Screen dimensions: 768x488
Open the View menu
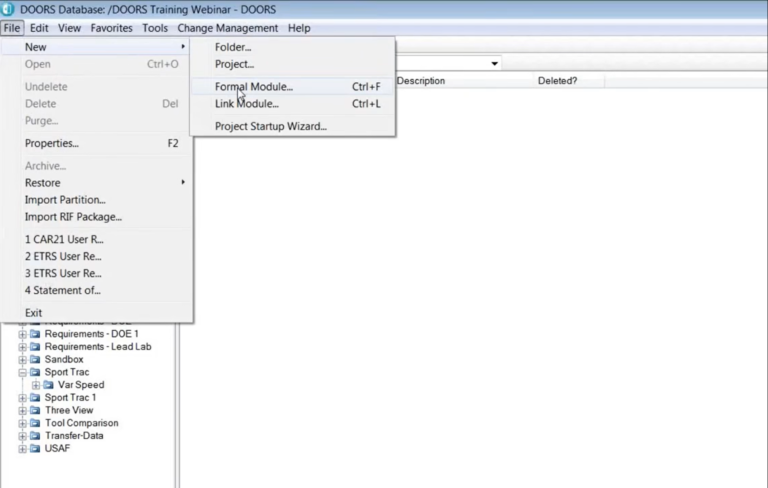pyautogui.click(x=70, y=28)
